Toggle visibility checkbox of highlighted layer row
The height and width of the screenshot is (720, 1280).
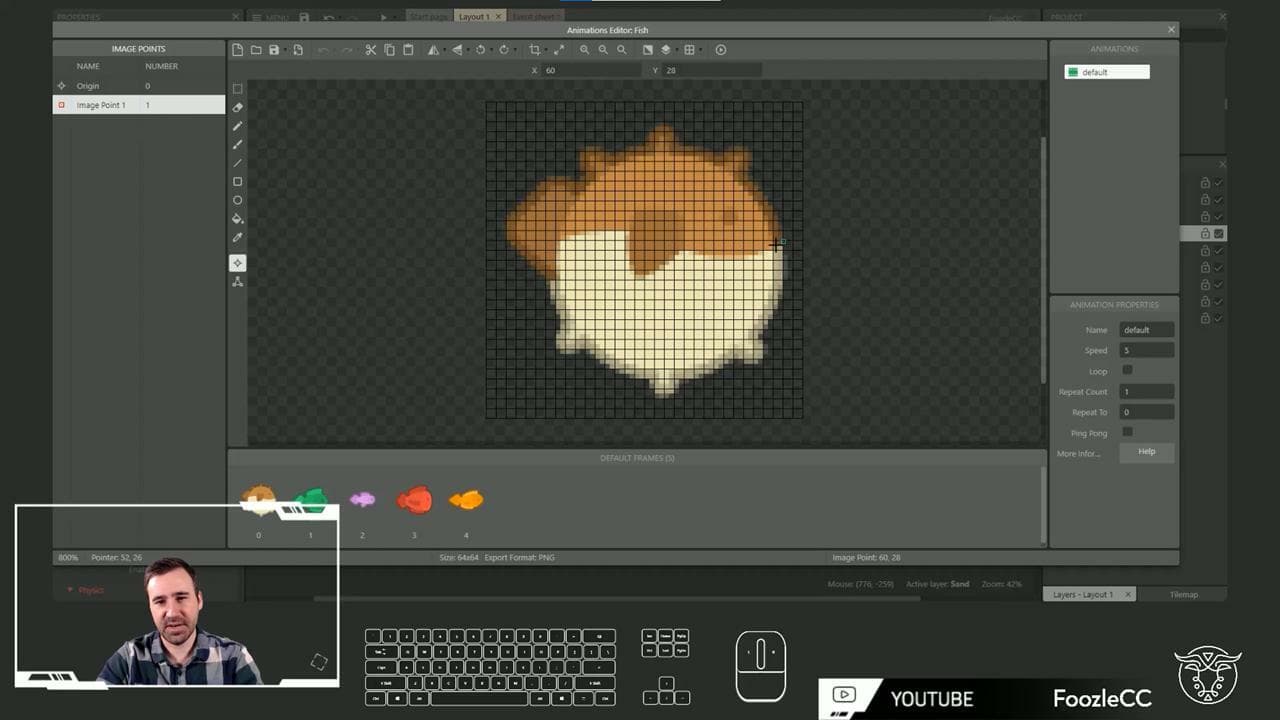click(1219, 234)
